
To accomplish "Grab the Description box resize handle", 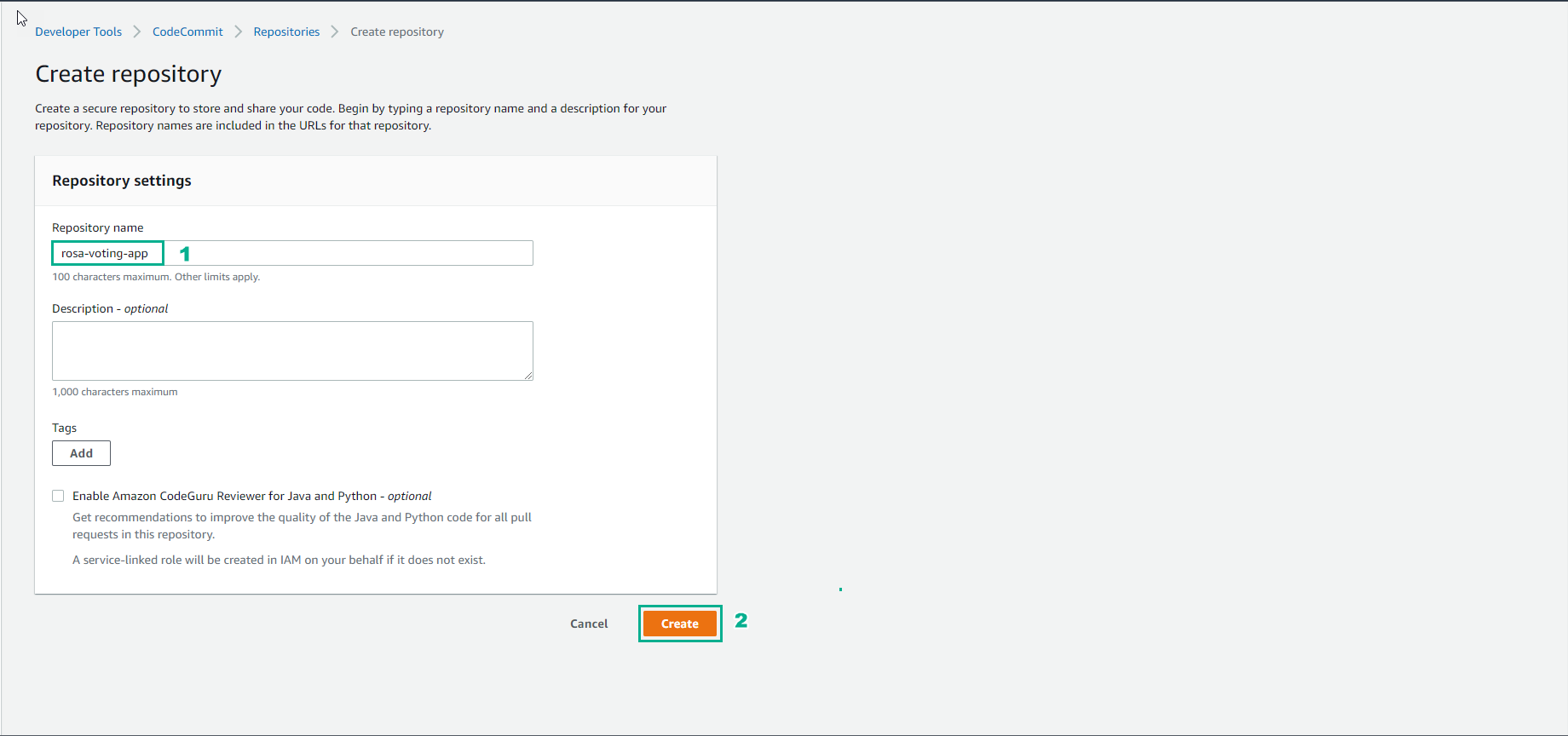I will tap(528, 376).
